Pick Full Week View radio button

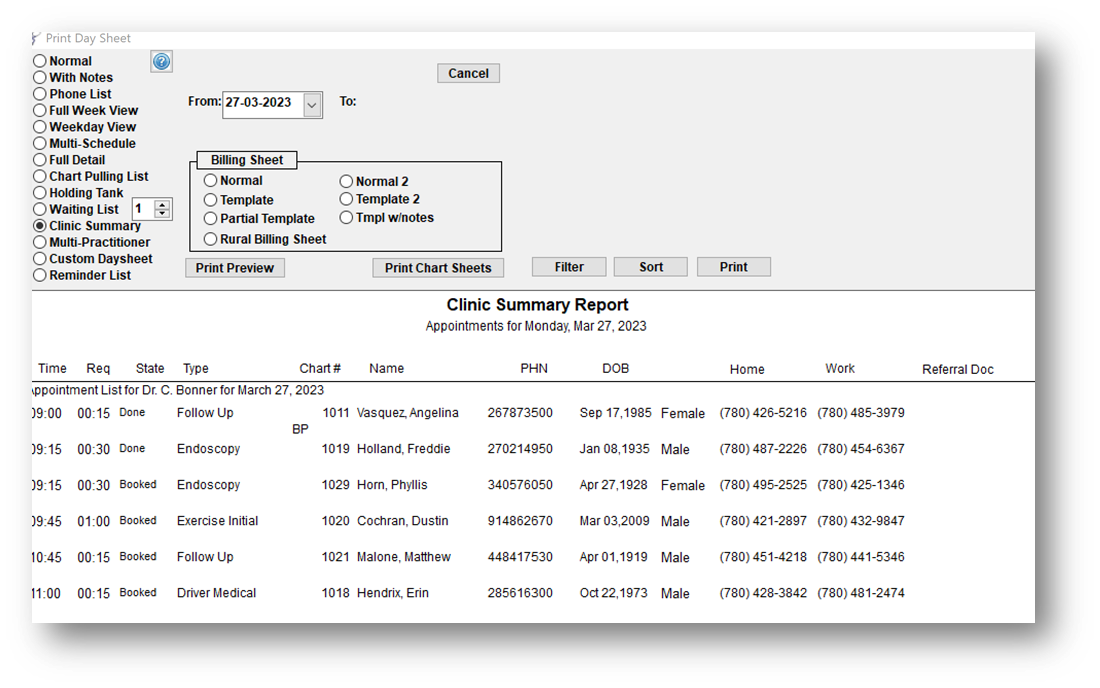tap(39, 110)
